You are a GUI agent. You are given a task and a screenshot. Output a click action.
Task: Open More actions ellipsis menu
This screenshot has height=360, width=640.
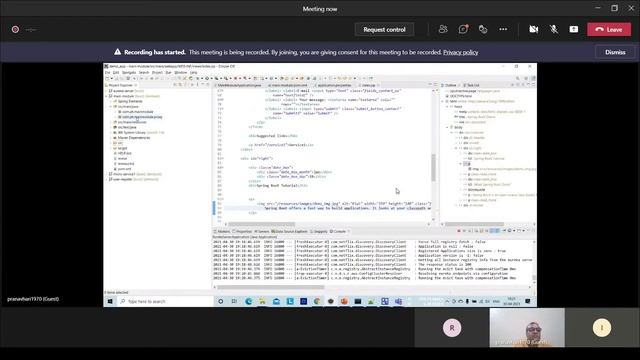pos(503,29)
